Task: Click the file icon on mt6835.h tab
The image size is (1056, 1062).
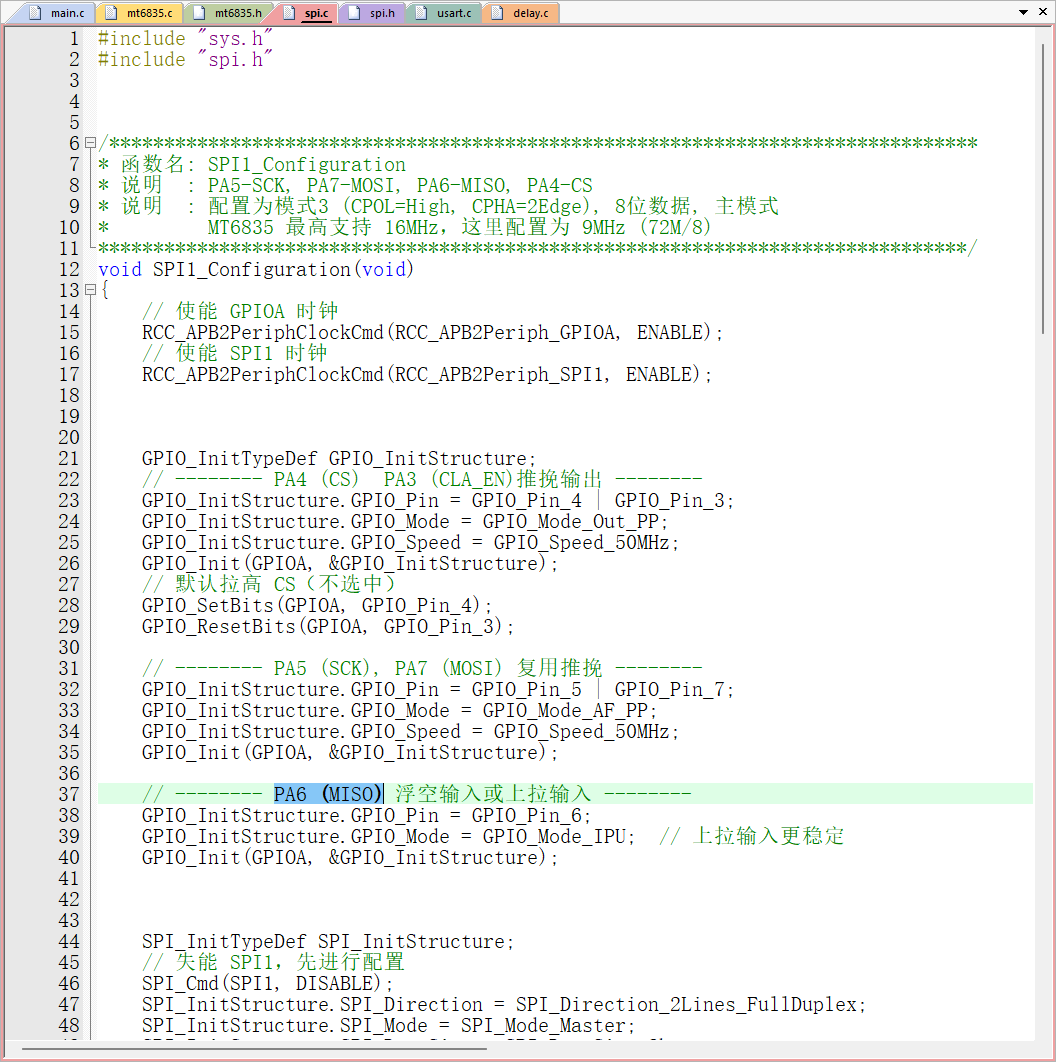Action: (x=198, y=13)
